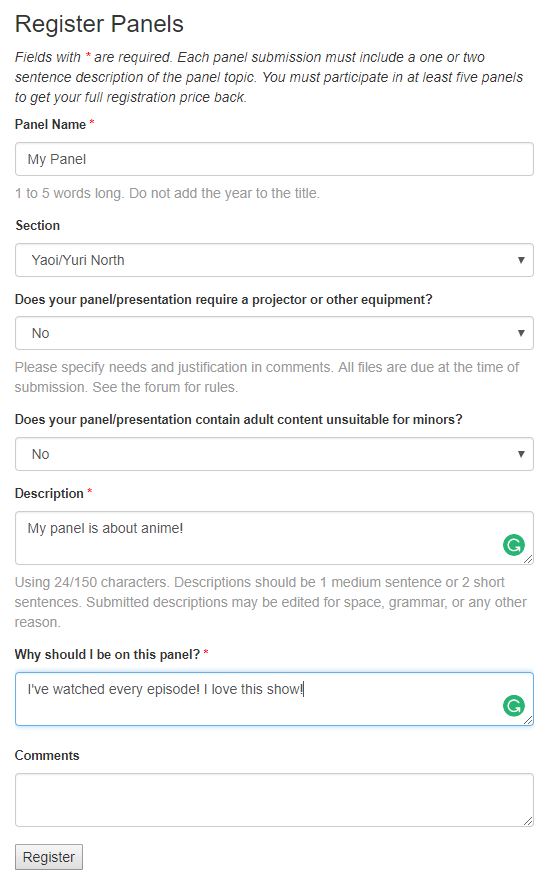Click the Comments label
553x877 pixels.
pos(47,755)
